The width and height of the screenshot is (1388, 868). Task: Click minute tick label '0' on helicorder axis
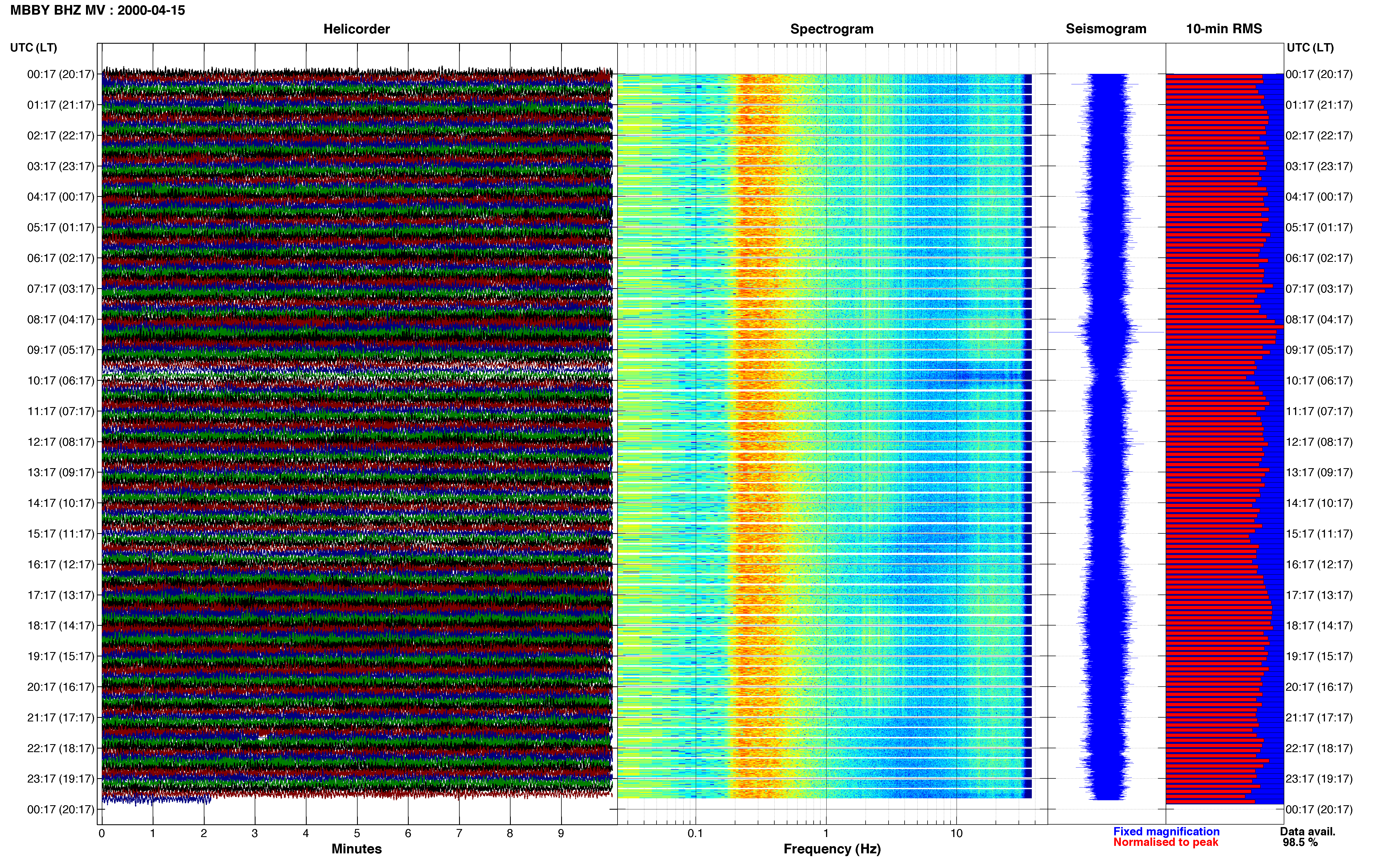[101, 833]
